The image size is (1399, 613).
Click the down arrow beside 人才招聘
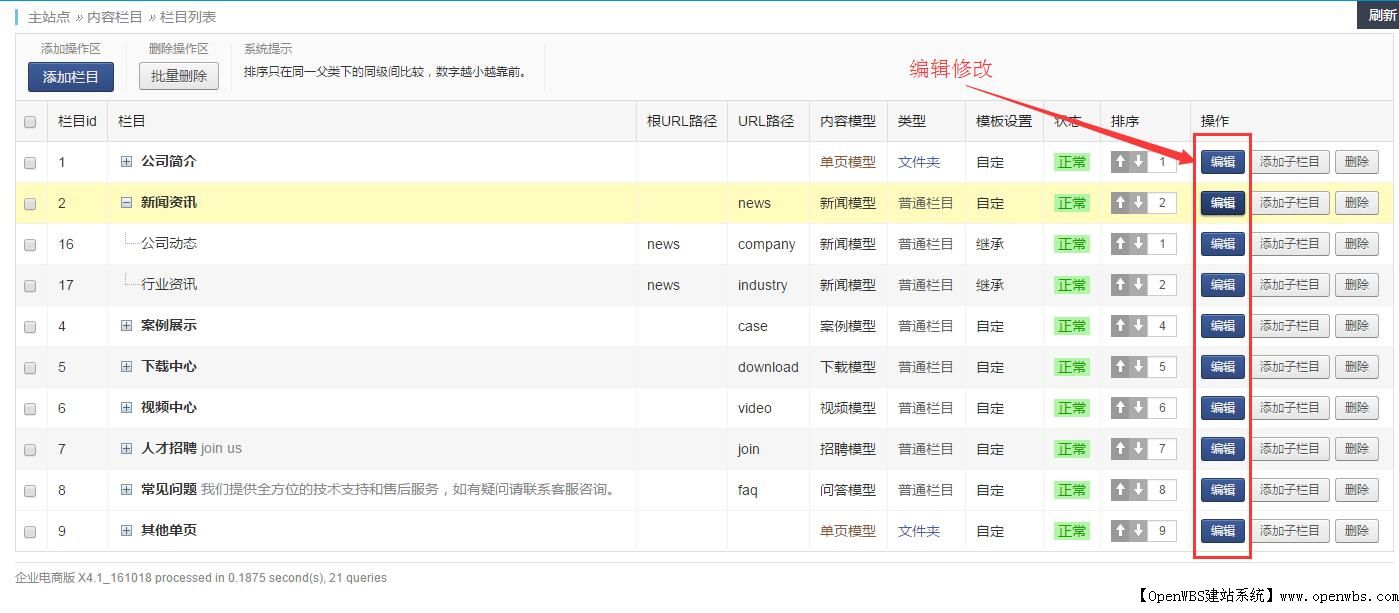point(1138,448)
